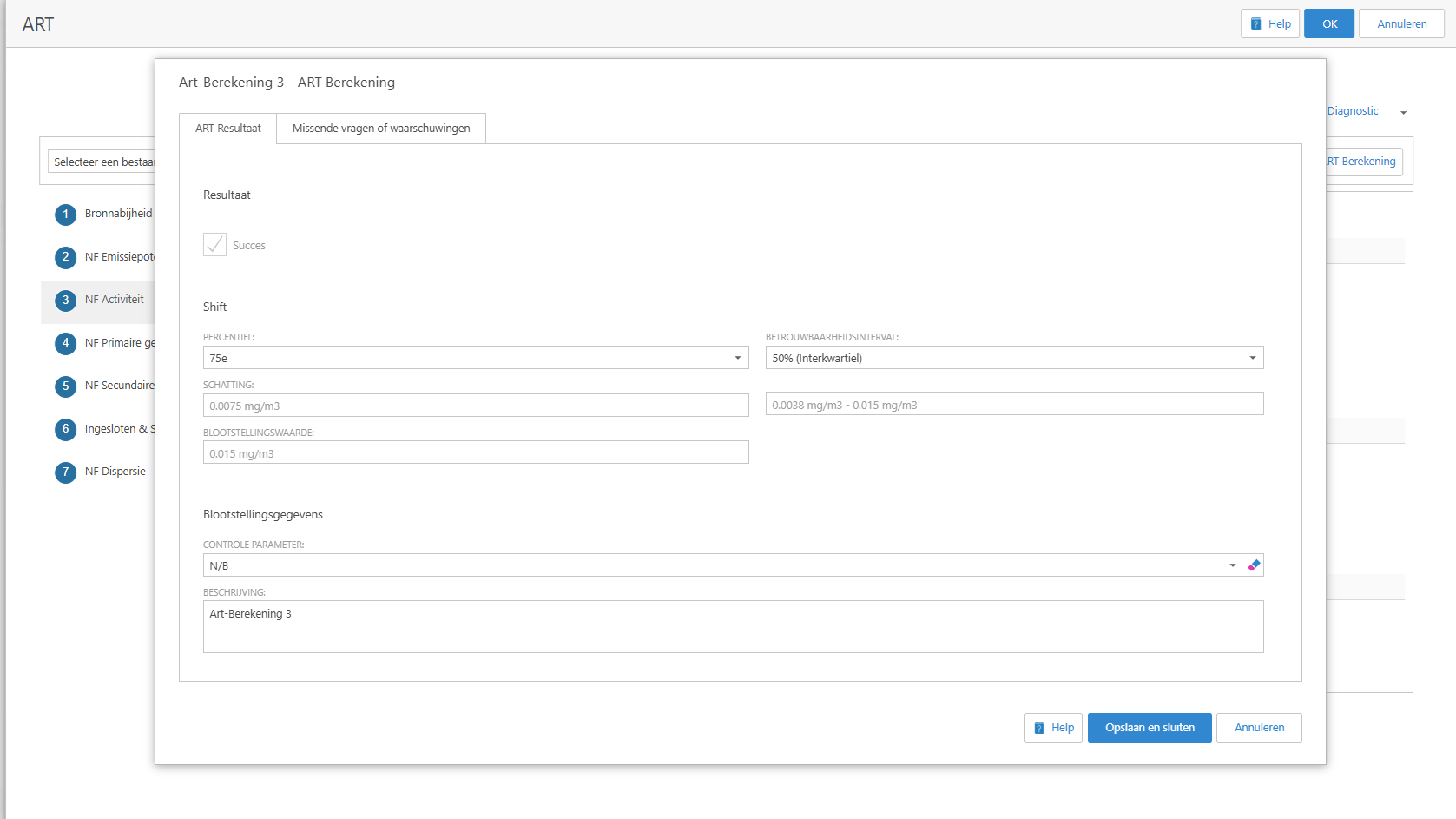Select step 1 Bronnabijheid circle icon

click(65, 215)
